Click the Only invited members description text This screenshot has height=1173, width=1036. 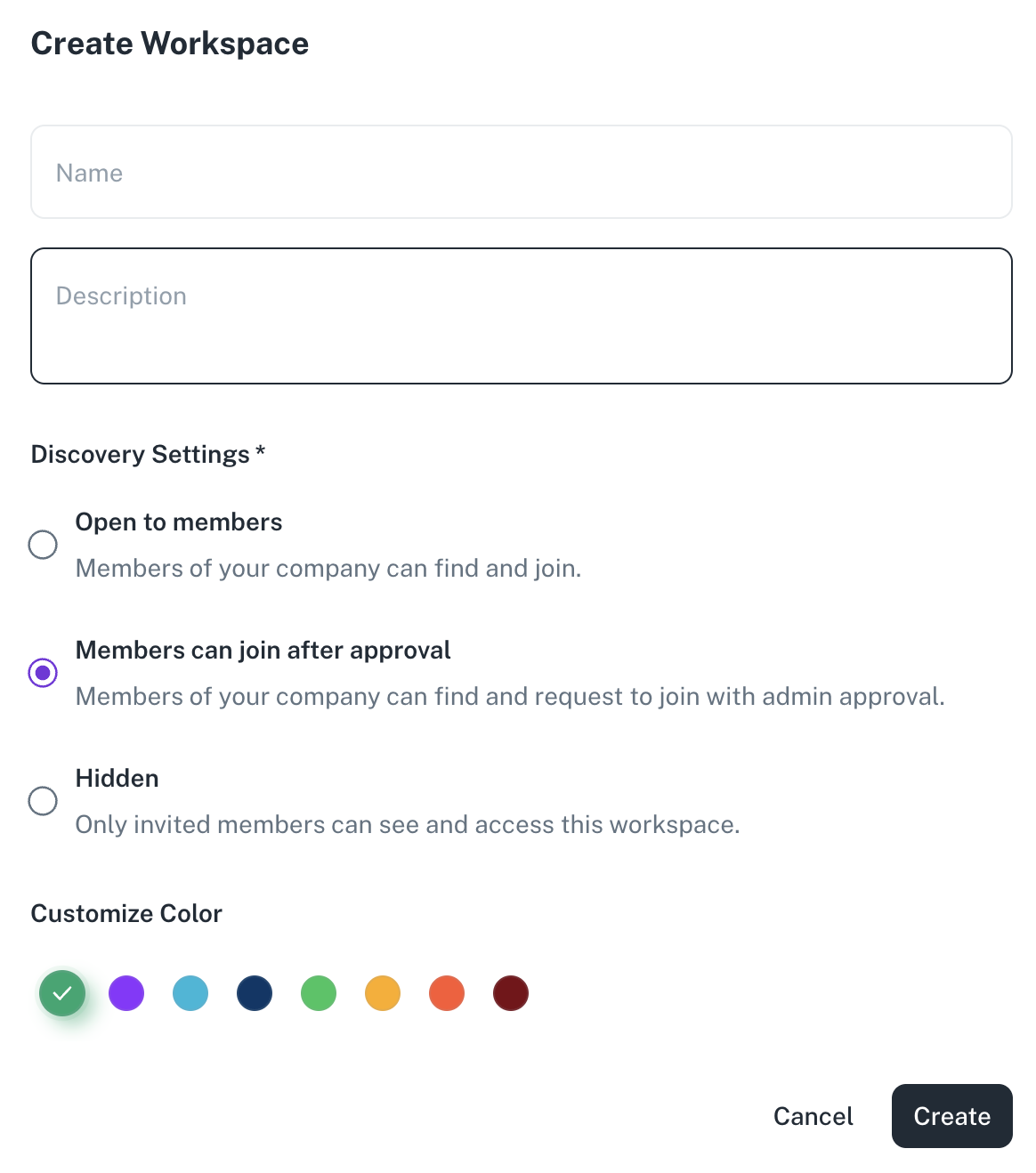[x=408, y=825]
